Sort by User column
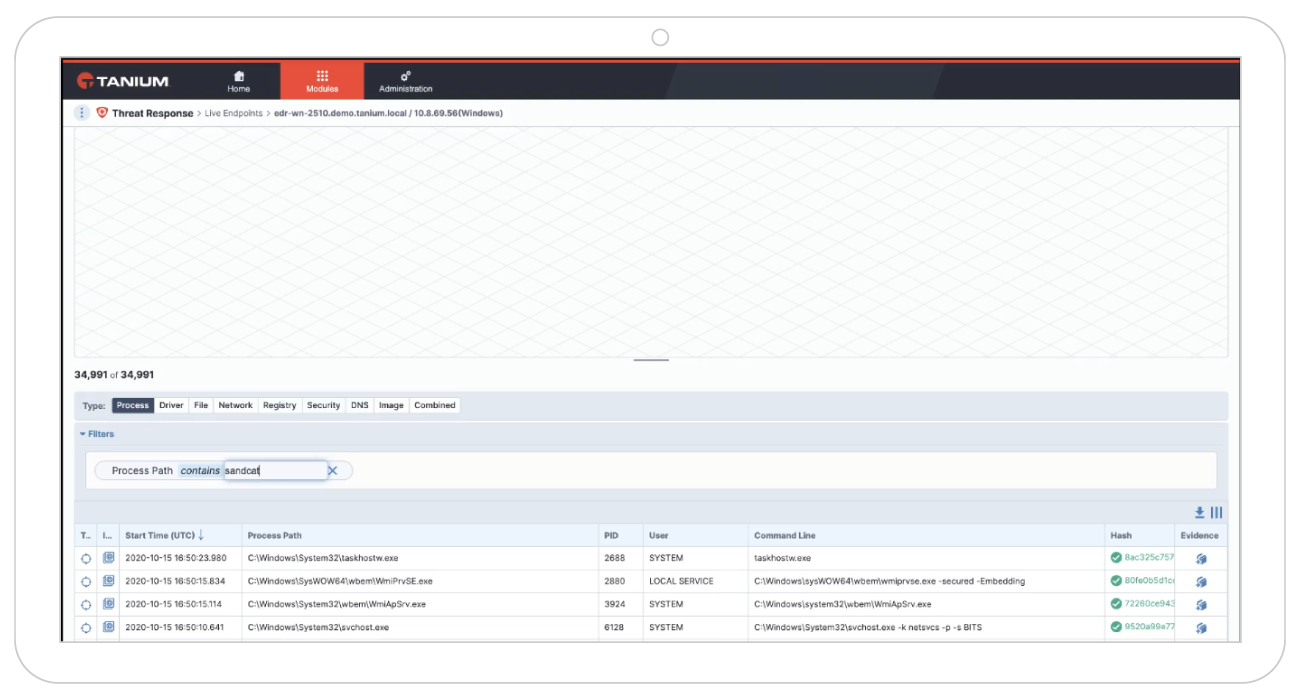 pyautogui.click(x=695, y=535)
